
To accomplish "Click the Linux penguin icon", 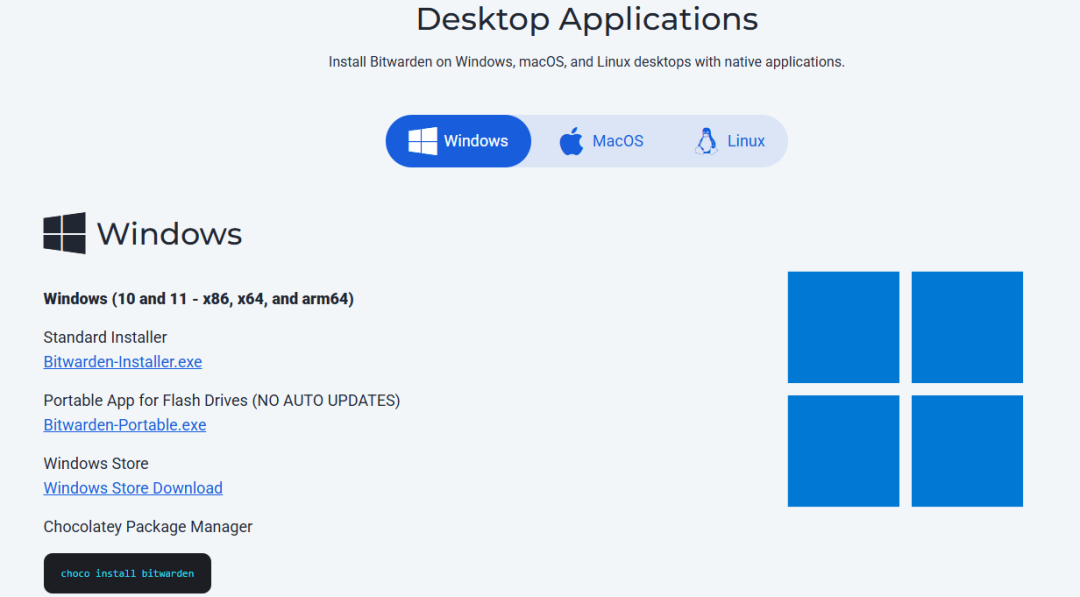I will click(706, 141).
